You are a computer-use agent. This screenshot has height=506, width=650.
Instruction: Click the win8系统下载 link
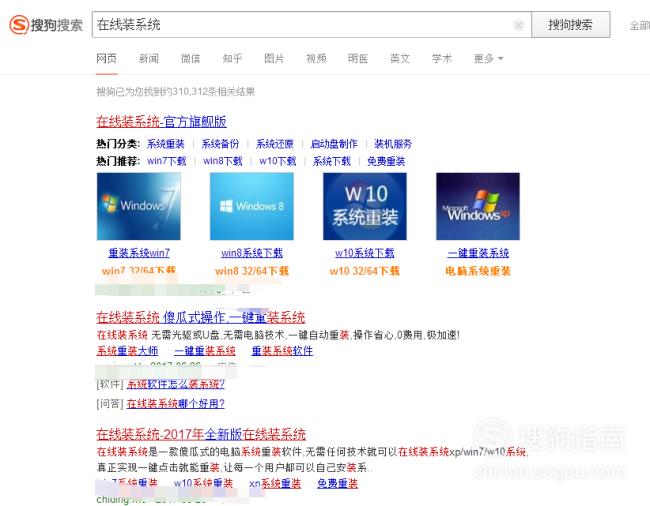(252, 253)
